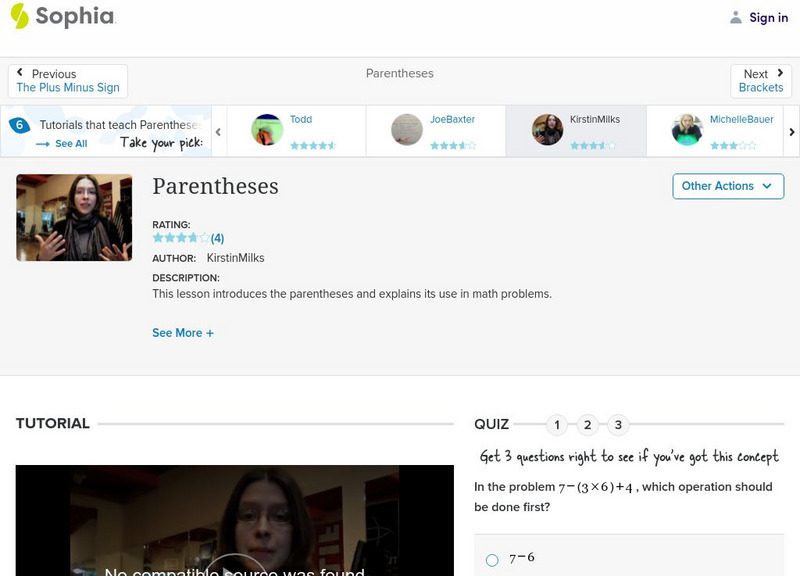Select the 7−6 answer radio button

coord(492,560)
